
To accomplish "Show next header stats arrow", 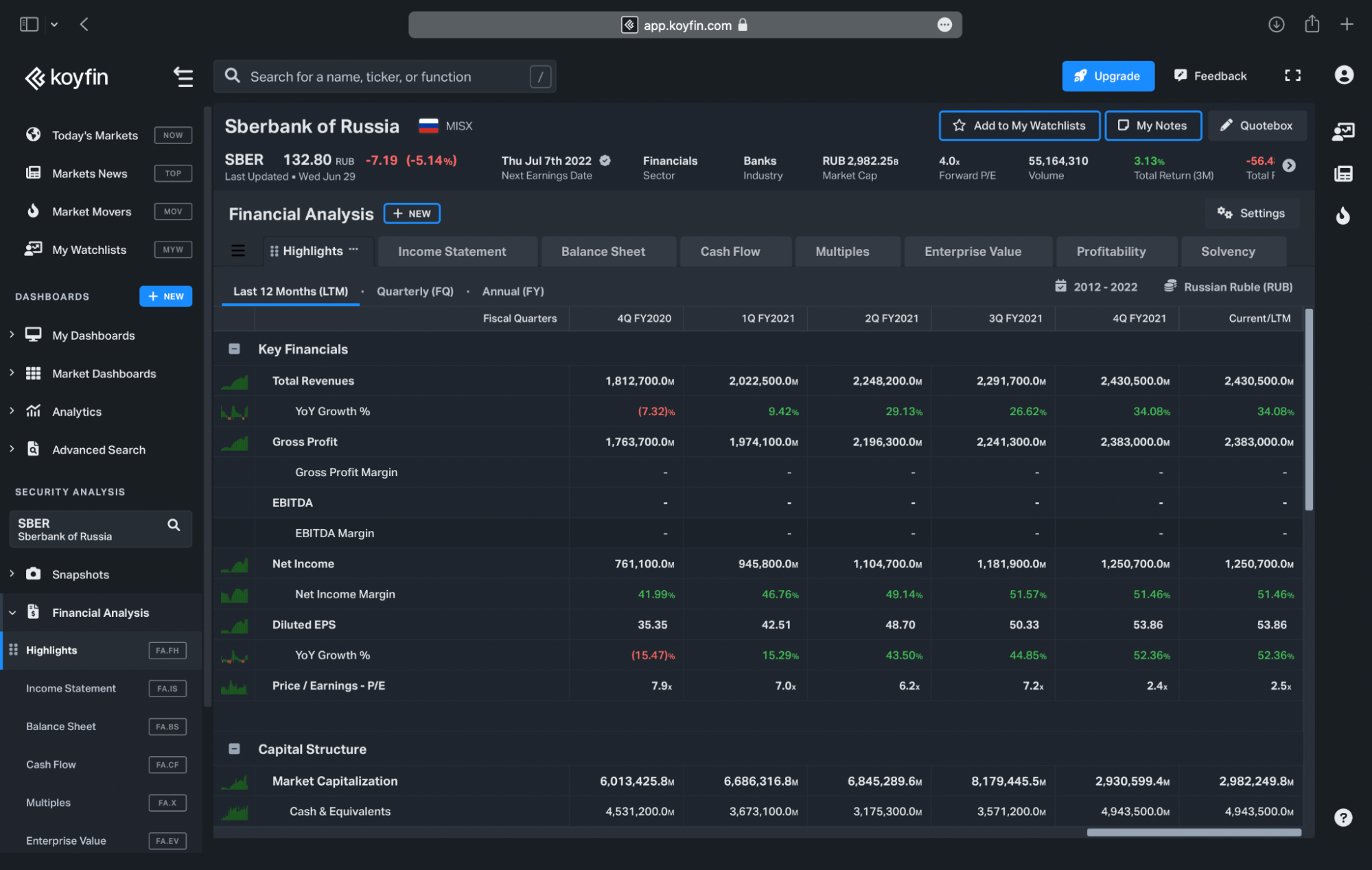I will [1289, 165].
